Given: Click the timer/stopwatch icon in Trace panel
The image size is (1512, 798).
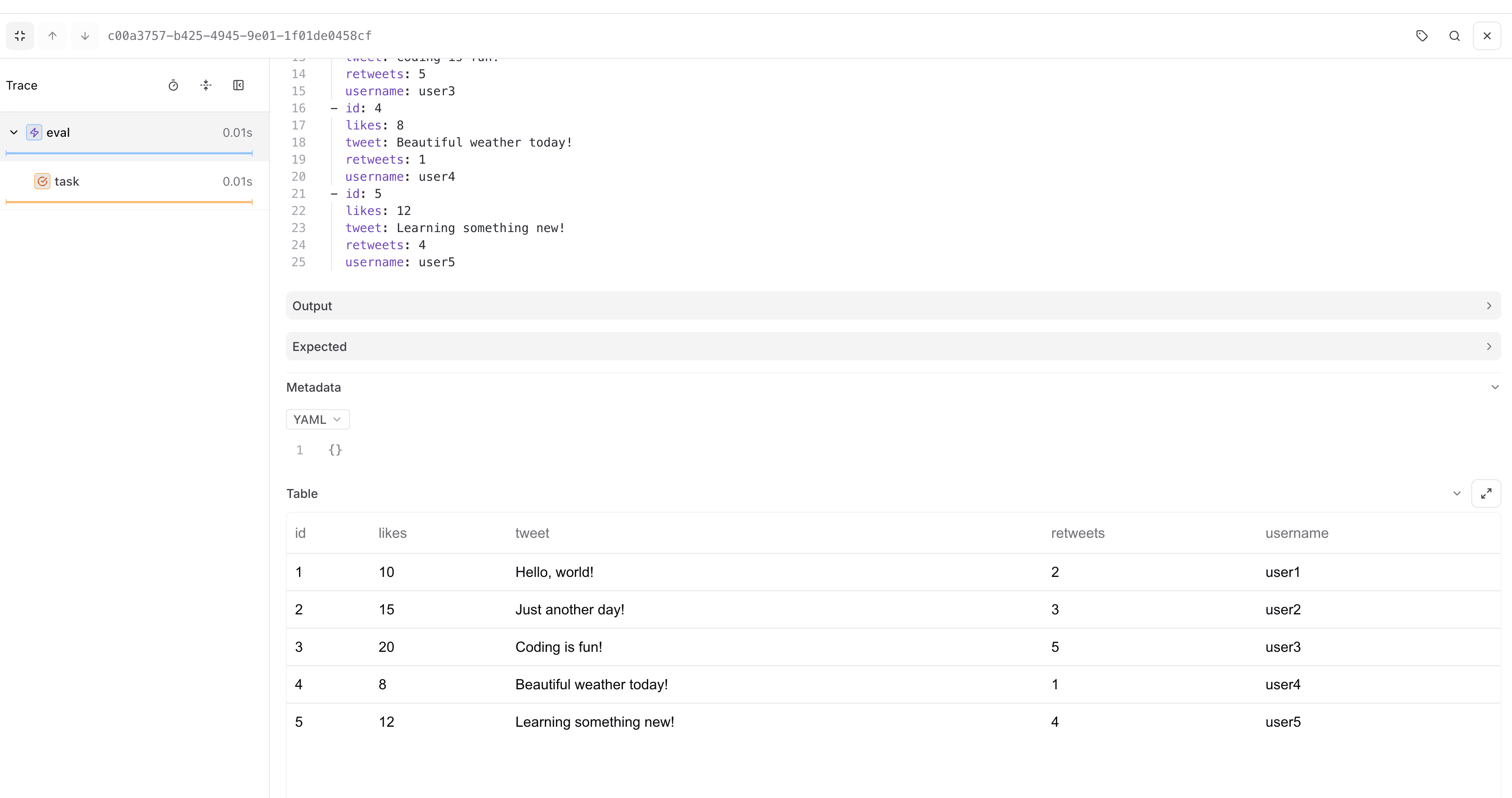Looking at the screenshot, I should click(x=173, y=85).
